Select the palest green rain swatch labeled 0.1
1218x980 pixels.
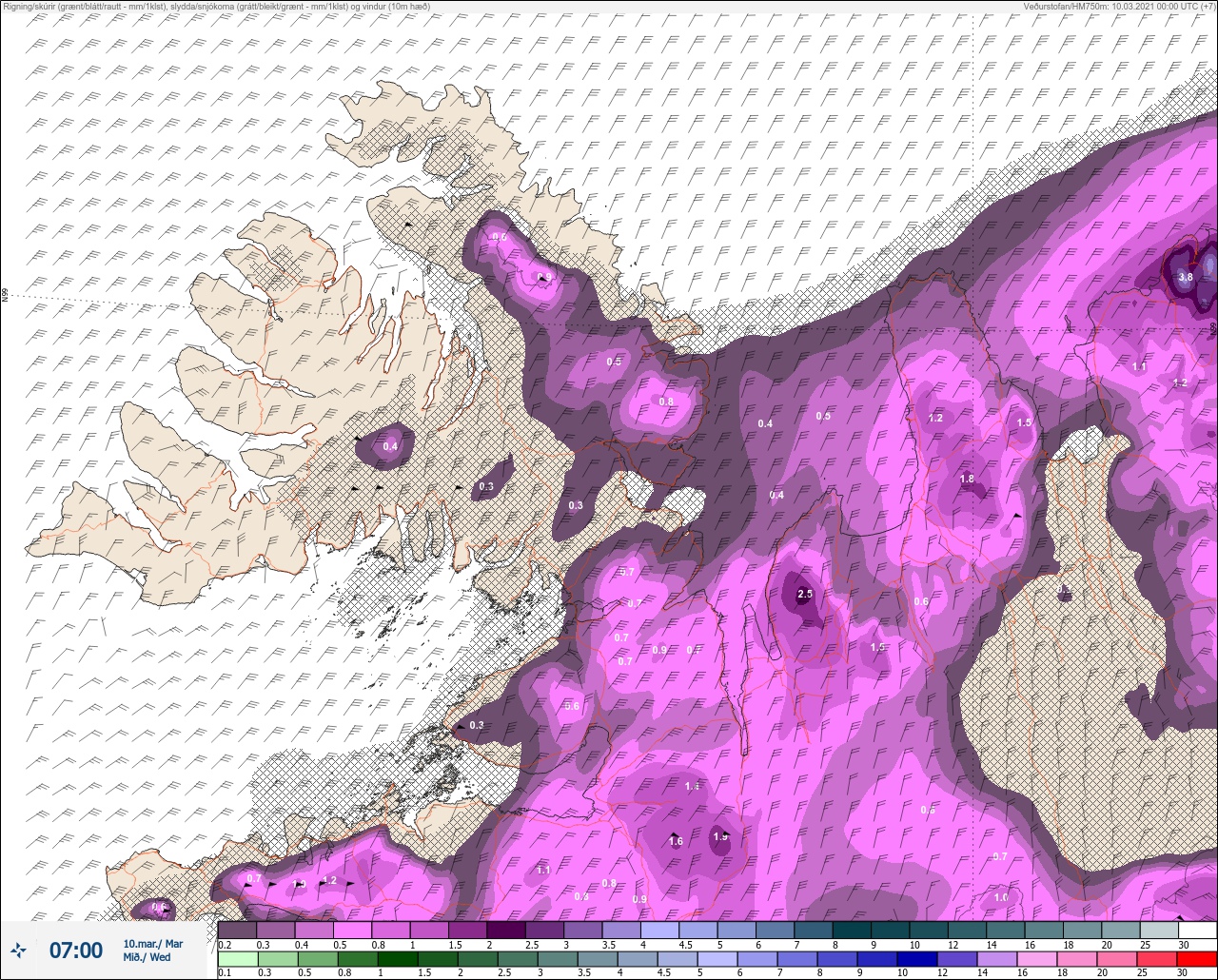(237, 958)
